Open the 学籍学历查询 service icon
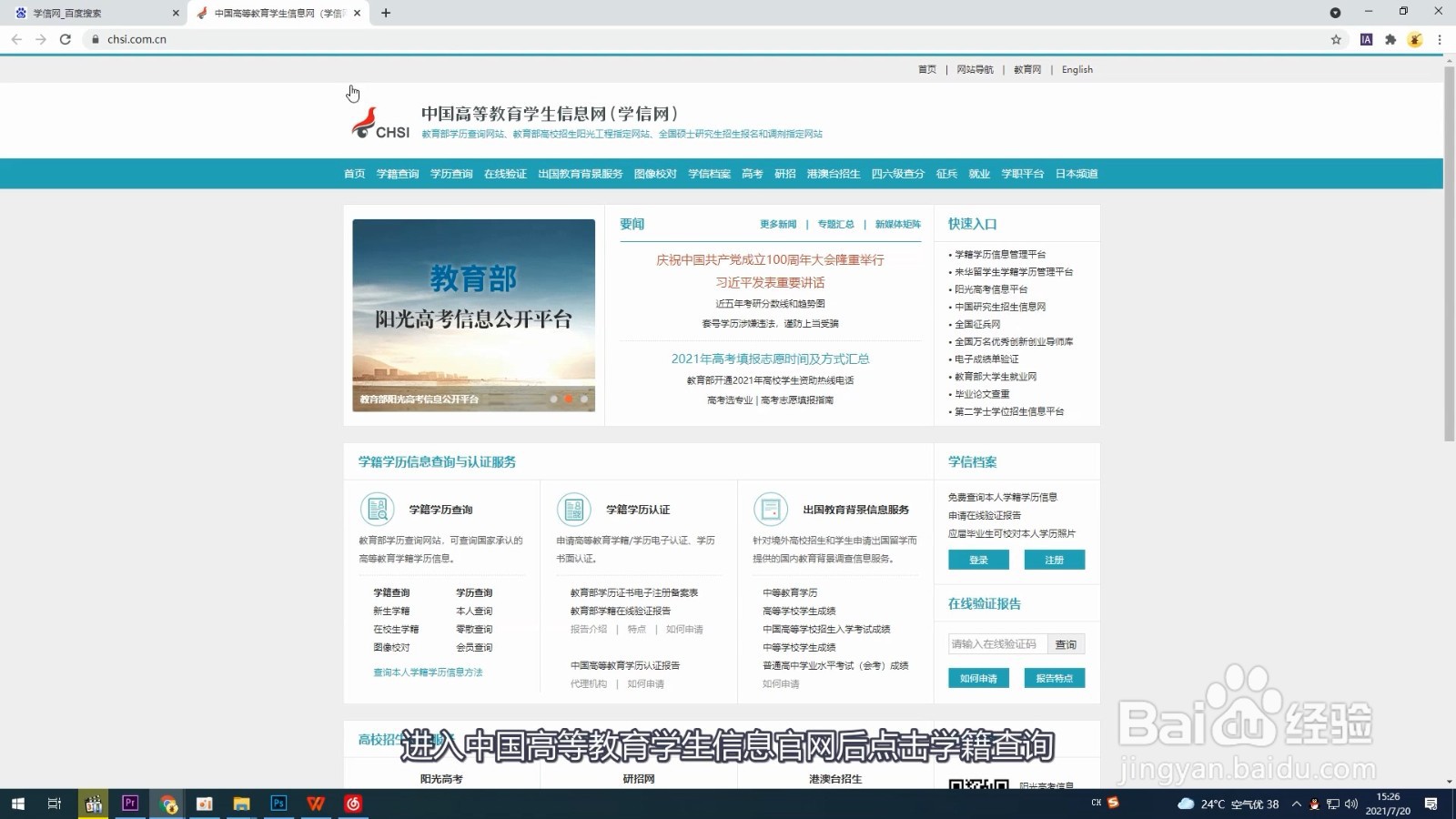Viewport: 1456px width, 819px height. tap(377, 510)
